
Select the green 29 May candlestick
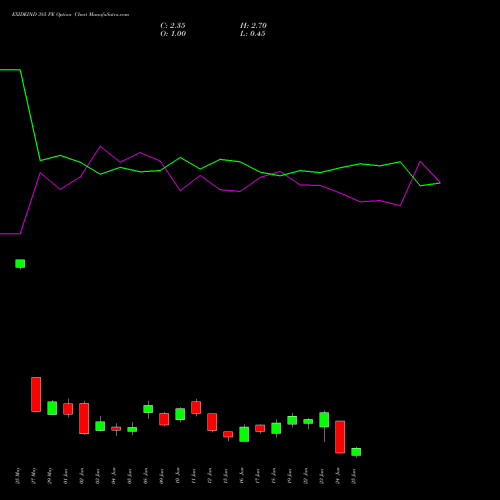click(52, 408)
